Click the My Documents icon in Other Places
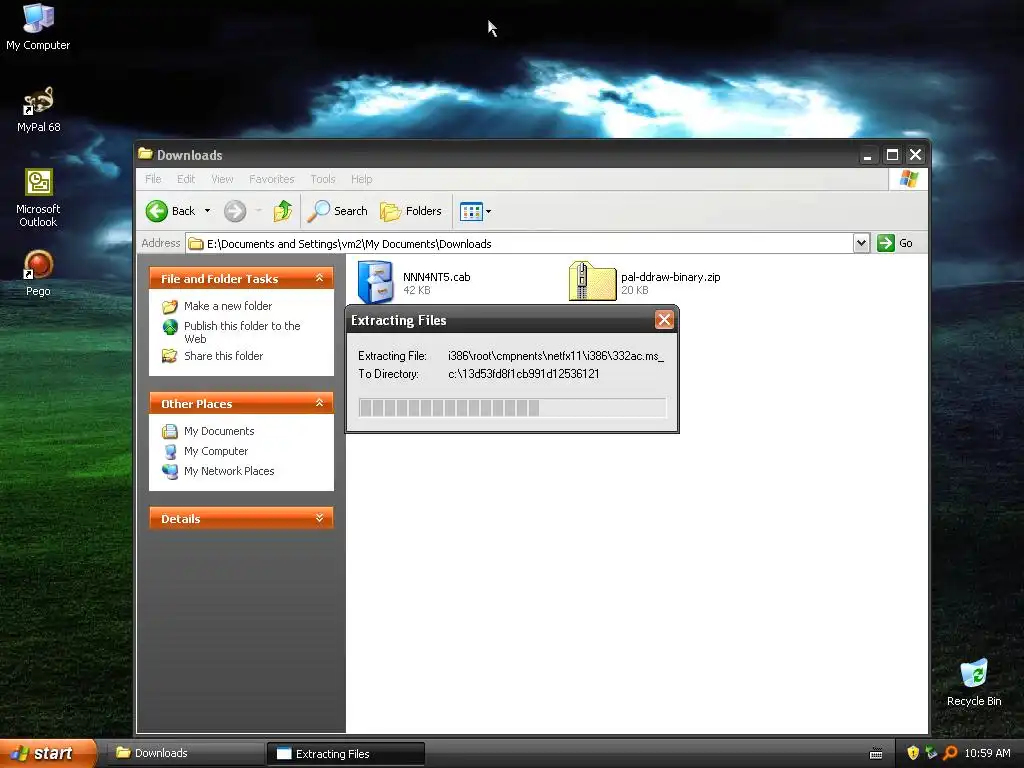 170,431
